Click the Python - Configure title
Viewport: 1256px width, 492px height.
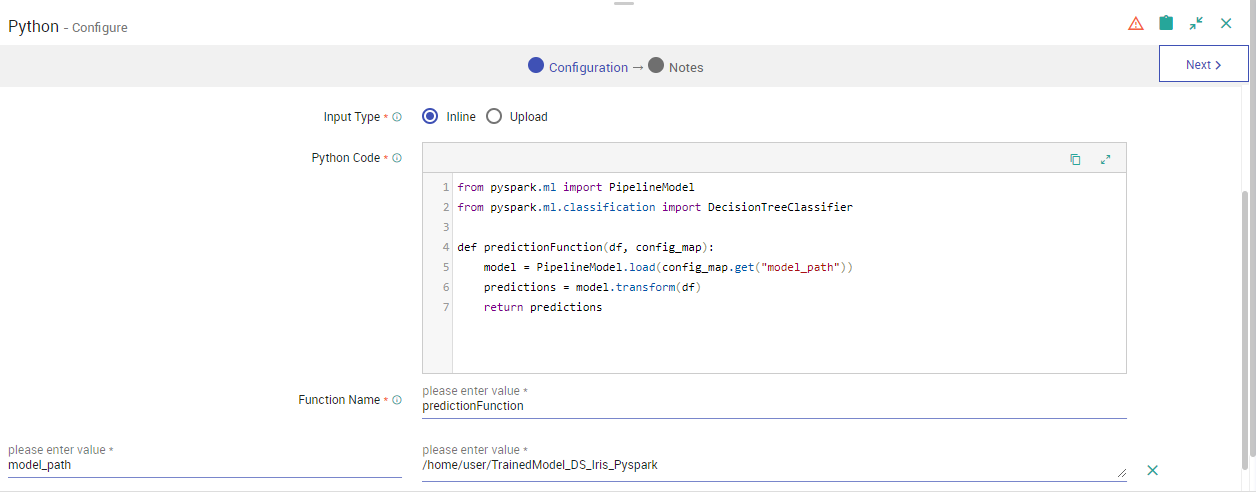68,26
